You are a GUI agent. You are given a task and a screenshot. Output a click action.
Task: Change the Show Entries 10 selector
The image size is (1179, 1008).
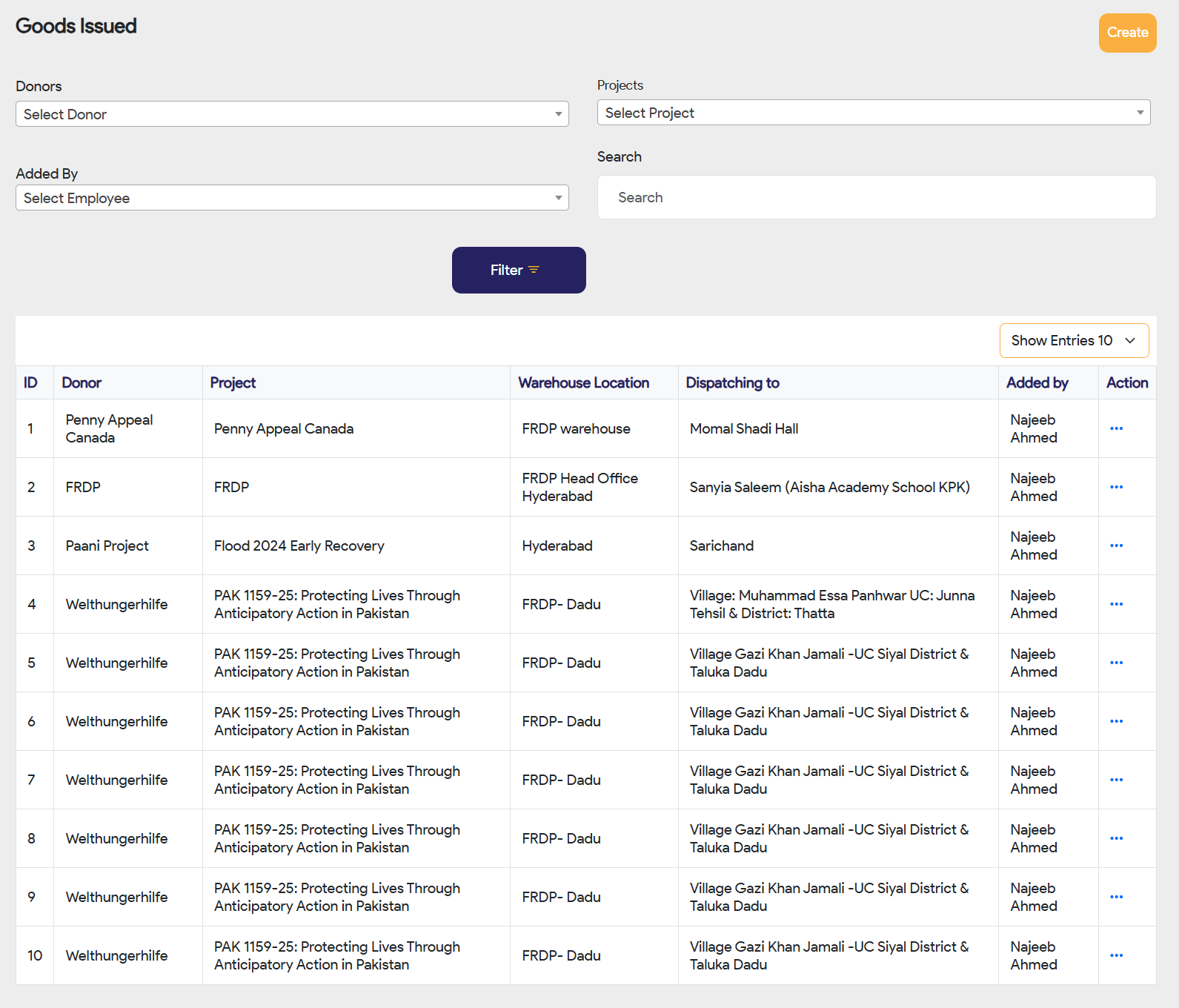[1073, 340]
